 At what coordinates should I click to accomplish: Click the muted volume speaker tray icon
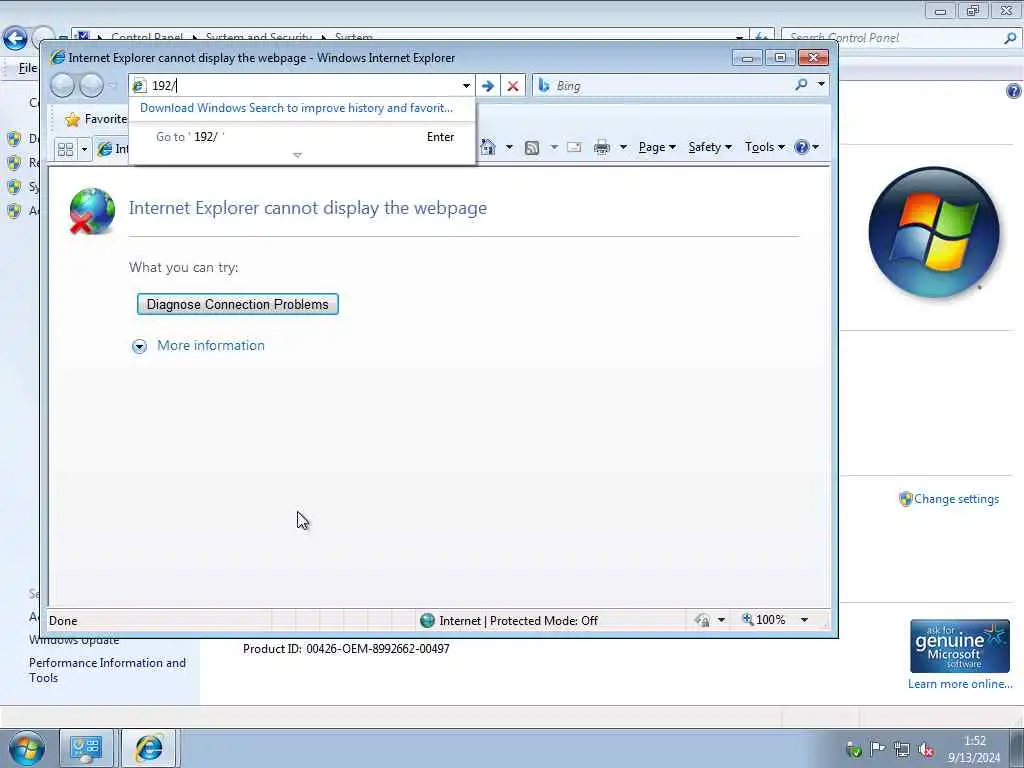(x=926, y=750)
